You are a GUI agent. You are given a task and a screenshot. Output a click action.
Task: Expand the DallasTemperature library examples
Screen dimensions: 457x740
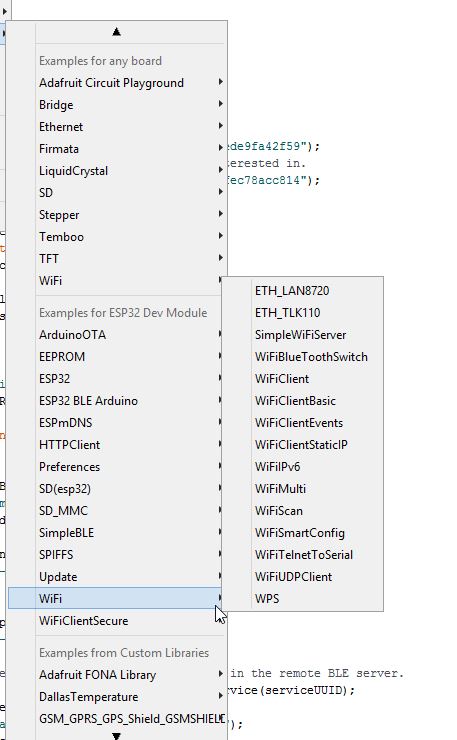pos(117,697)
